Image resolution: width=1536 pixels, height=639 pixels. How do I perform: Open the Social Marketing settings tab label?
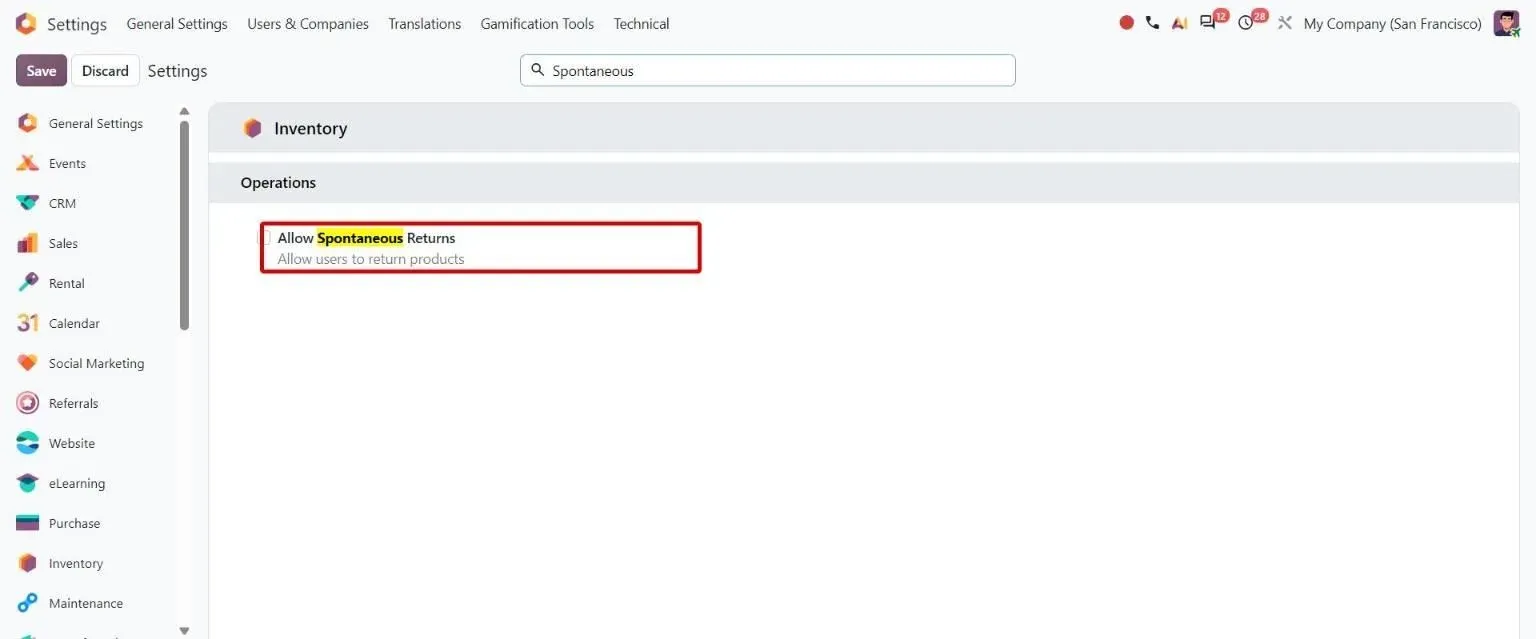(96, 363)
